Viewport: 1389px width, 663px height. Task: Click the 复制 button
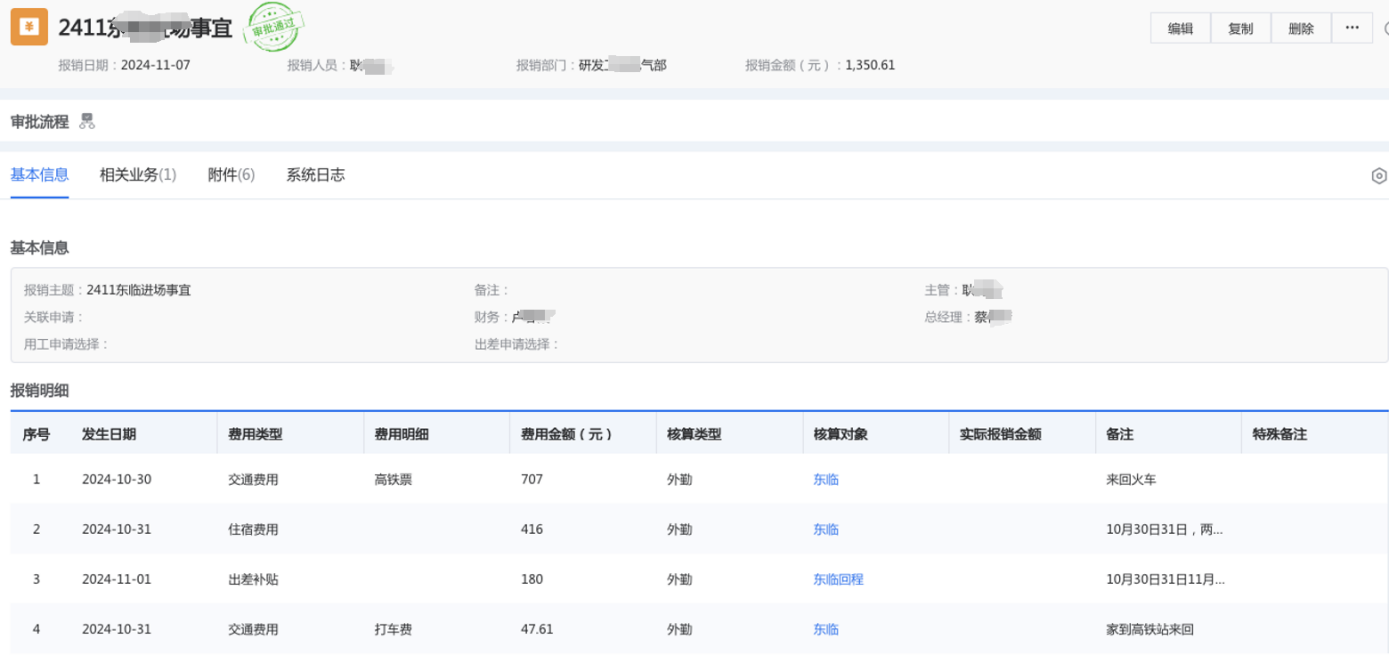click(1240, 28)
